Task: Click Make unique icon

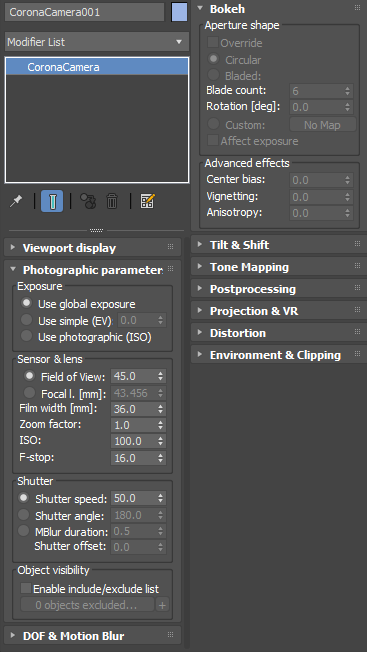Action: [x=88, y=201]
